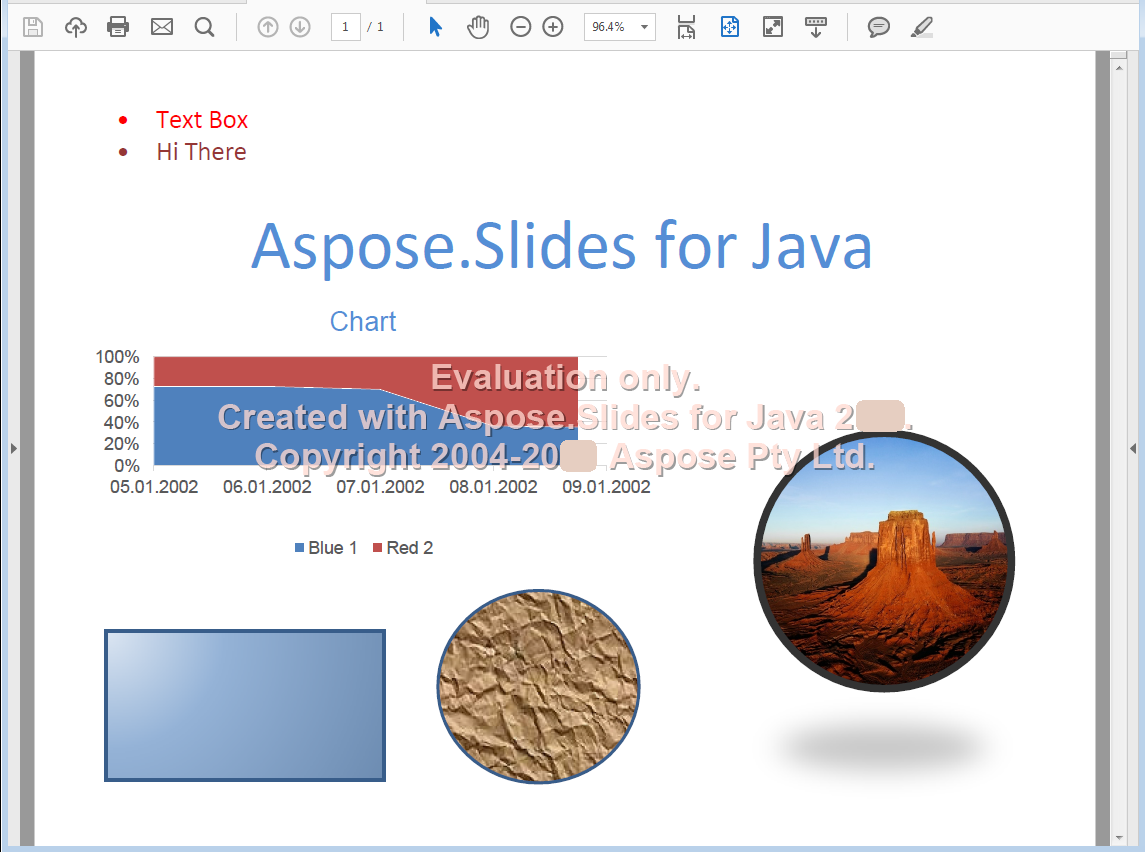The image size is (1145, 852).
Task: Click the blue gradient rectangle shape
Action: [245, 705]
